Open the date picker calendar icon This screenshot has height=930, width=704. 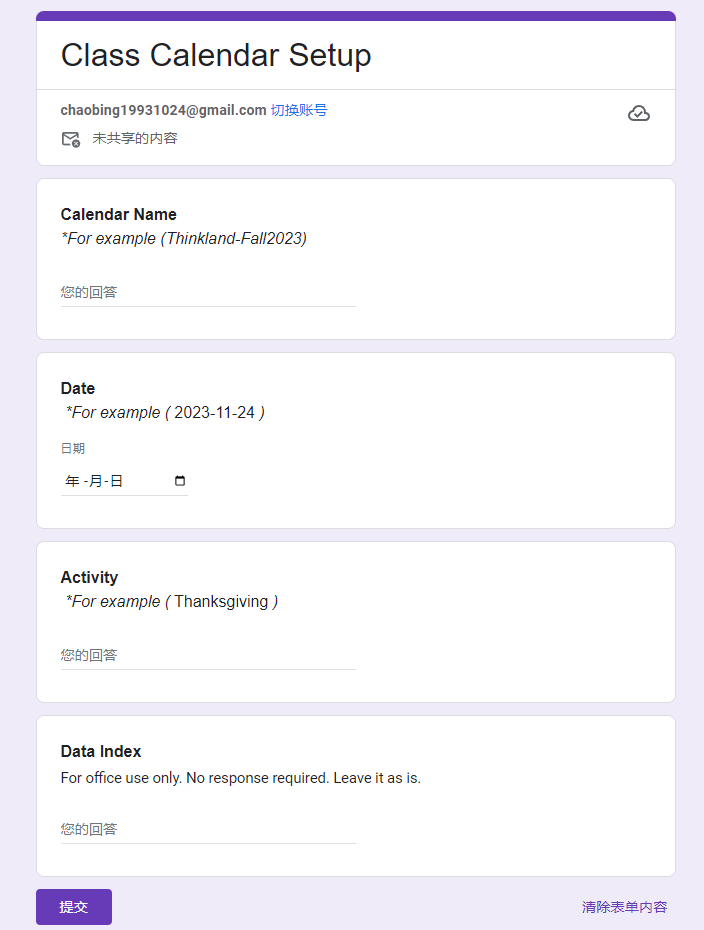coord(180,481)
